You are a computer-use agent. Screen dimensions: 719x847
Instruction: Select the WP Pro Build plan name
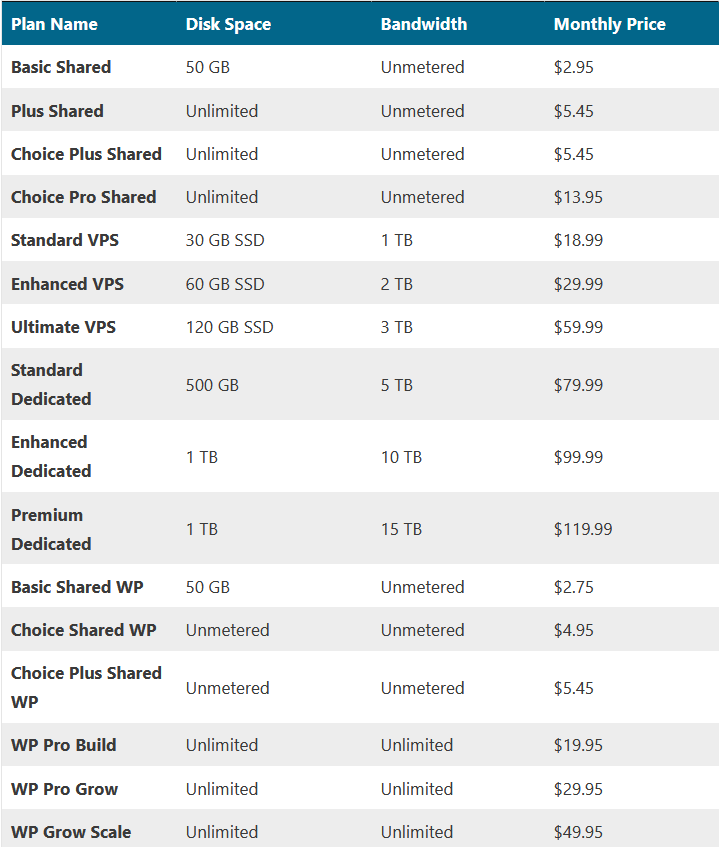pos(64,745)
